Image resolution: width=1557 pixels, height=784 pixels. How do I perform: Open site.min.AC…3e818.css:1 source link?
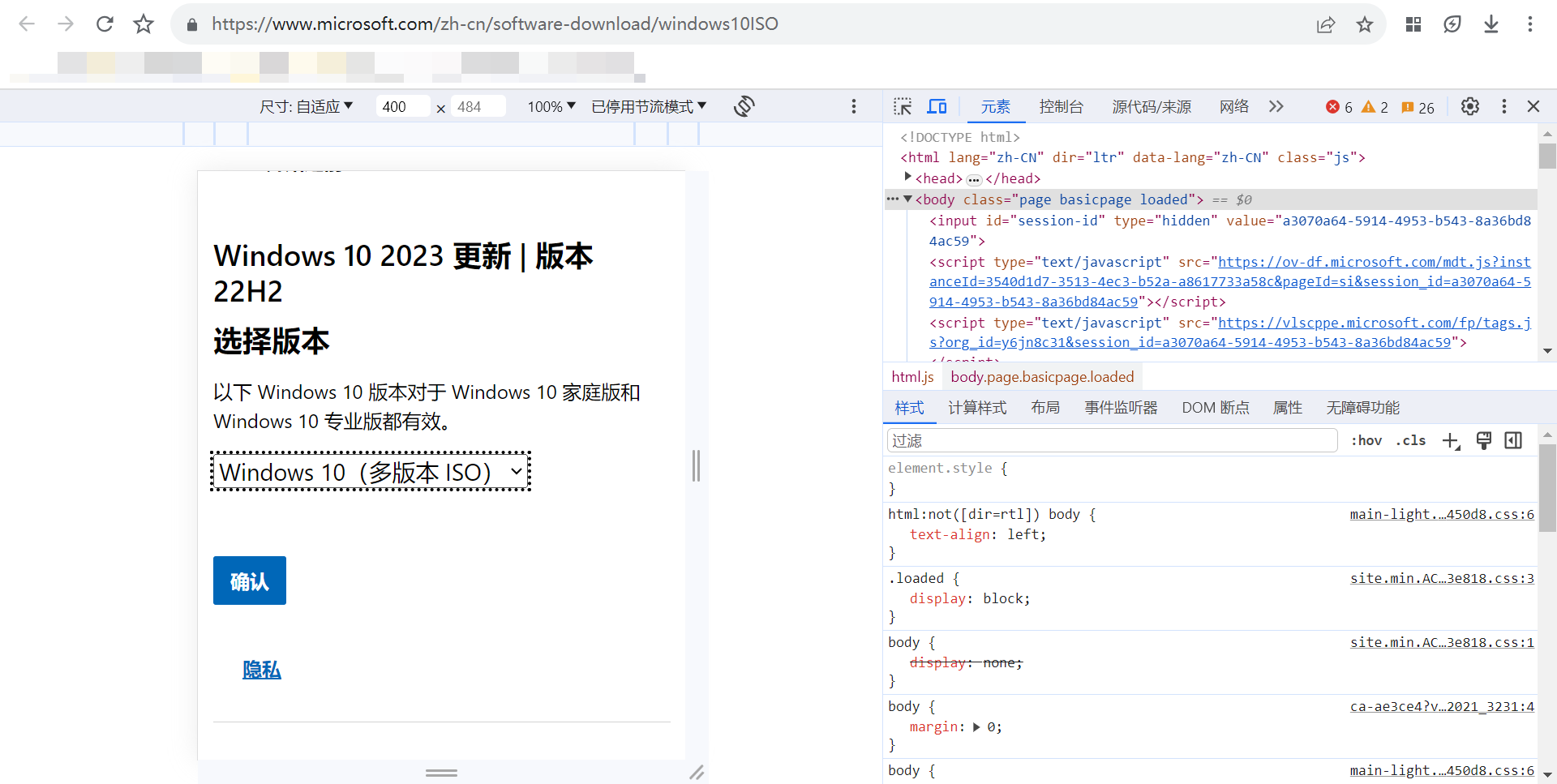pyautogui.click(x=1442, y=642)
